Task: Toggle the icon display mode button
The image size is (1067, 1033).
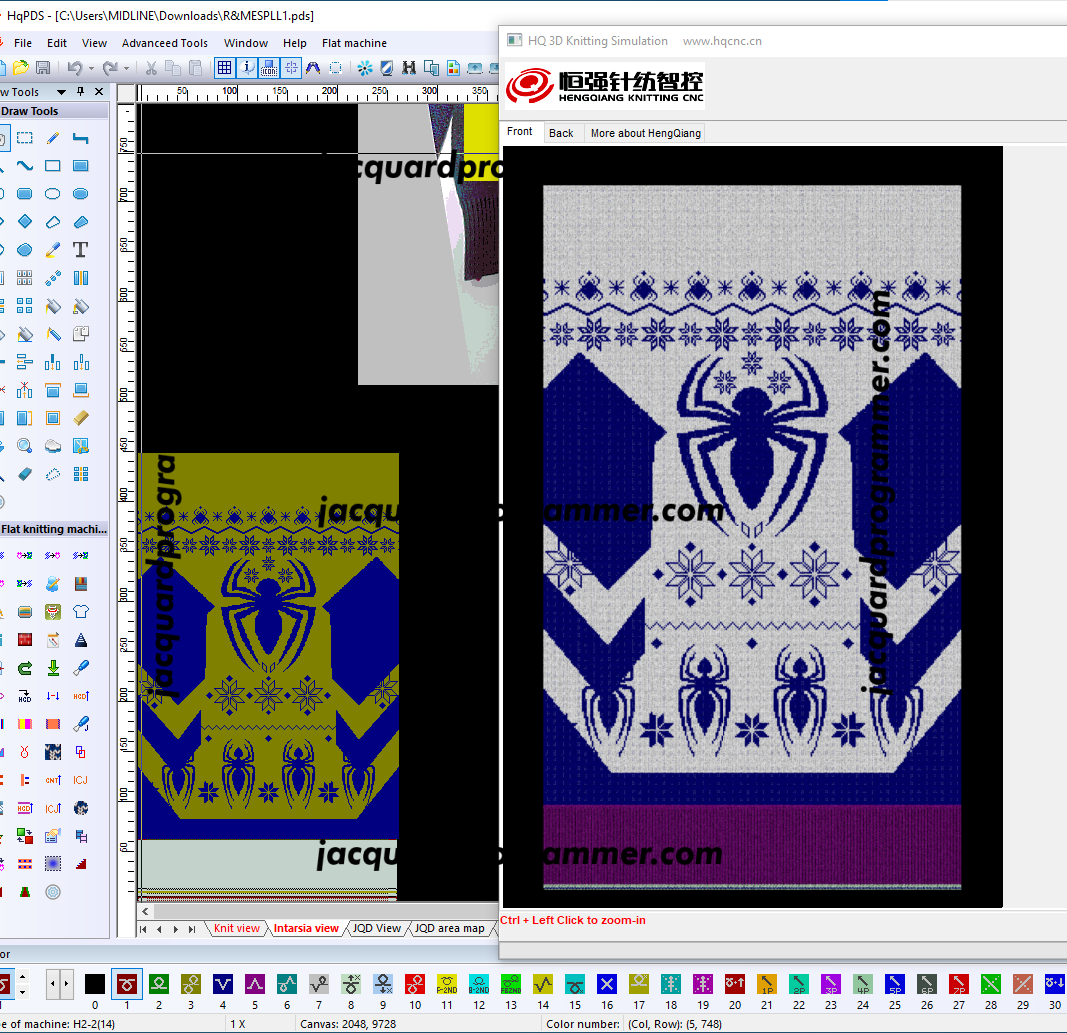Action: (x=269, y=68)
